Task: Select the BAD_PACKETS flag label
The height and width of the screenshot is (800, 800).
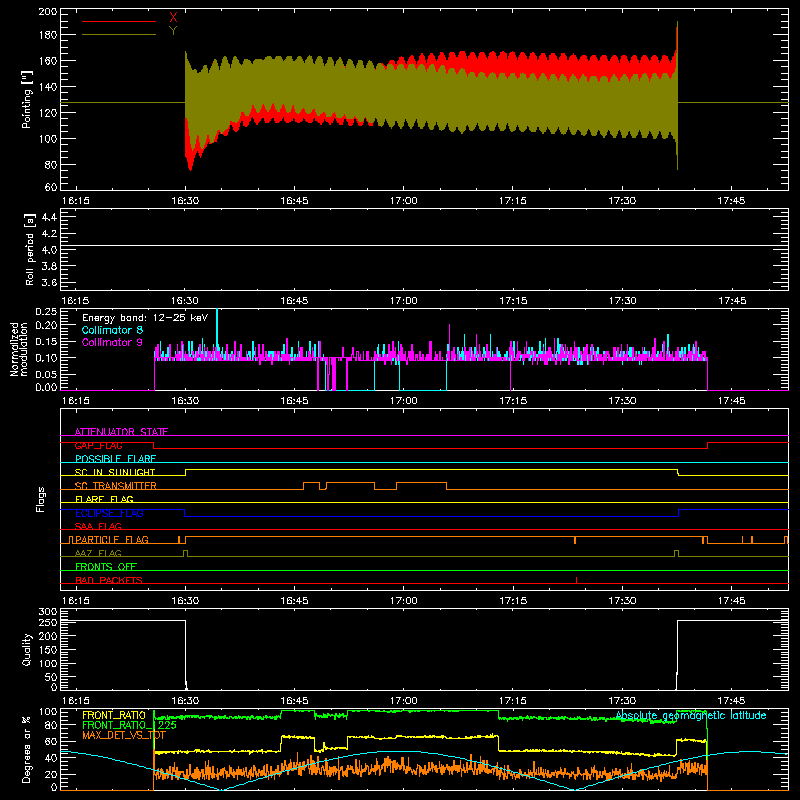Action: (x=109, y=580)
